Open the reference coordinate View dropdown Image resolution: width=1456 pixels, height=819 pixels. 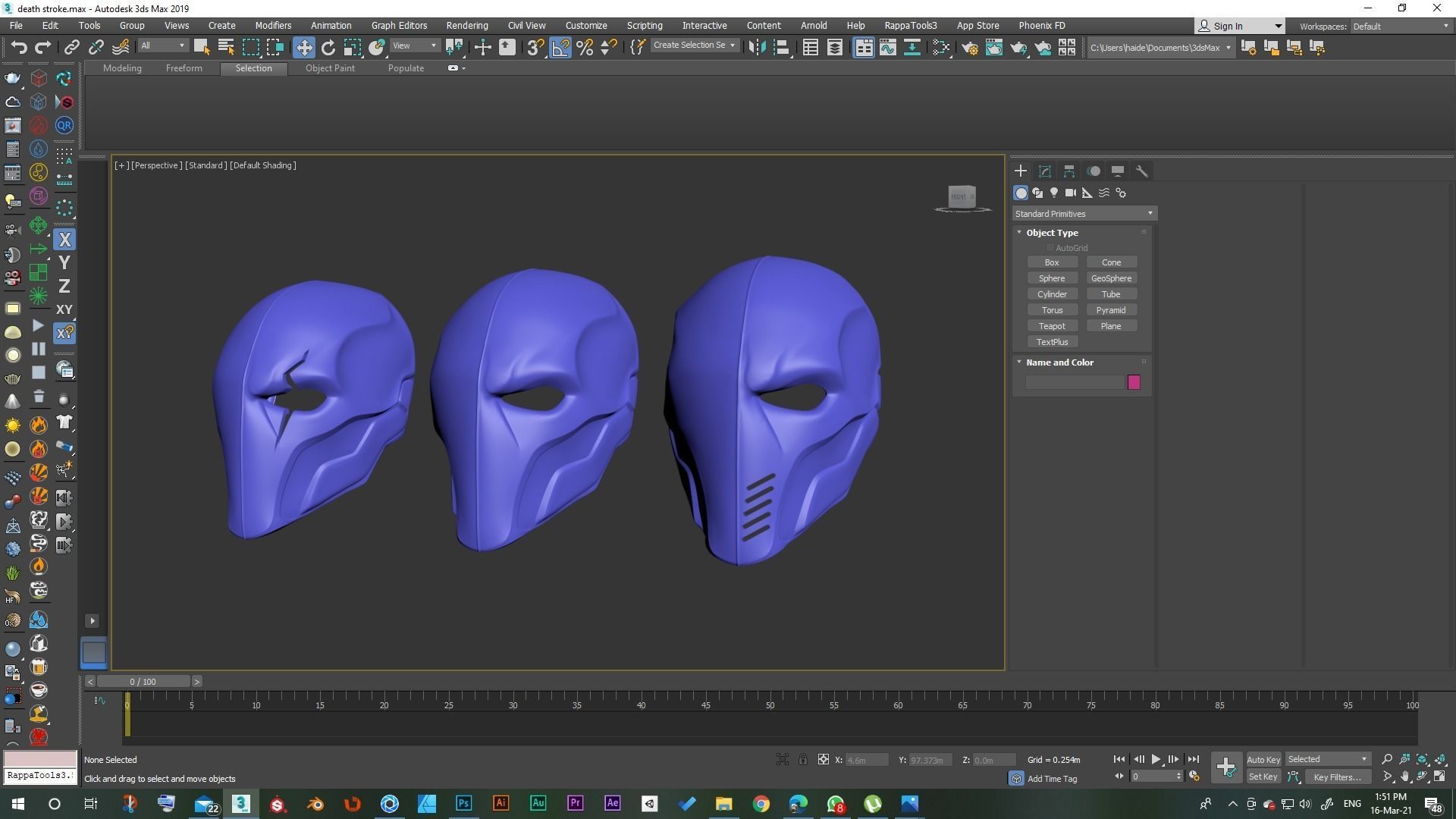[x=414, y=46]
